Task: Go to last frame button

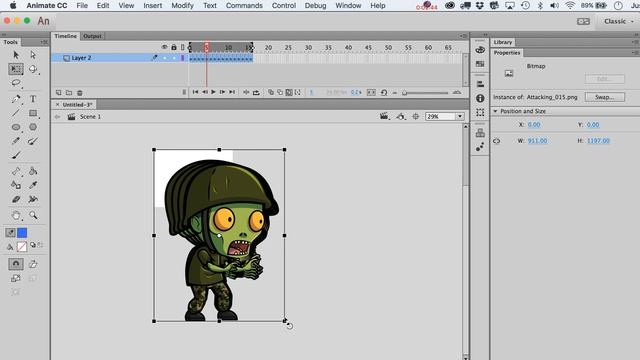Action: [x=232, y=92]
